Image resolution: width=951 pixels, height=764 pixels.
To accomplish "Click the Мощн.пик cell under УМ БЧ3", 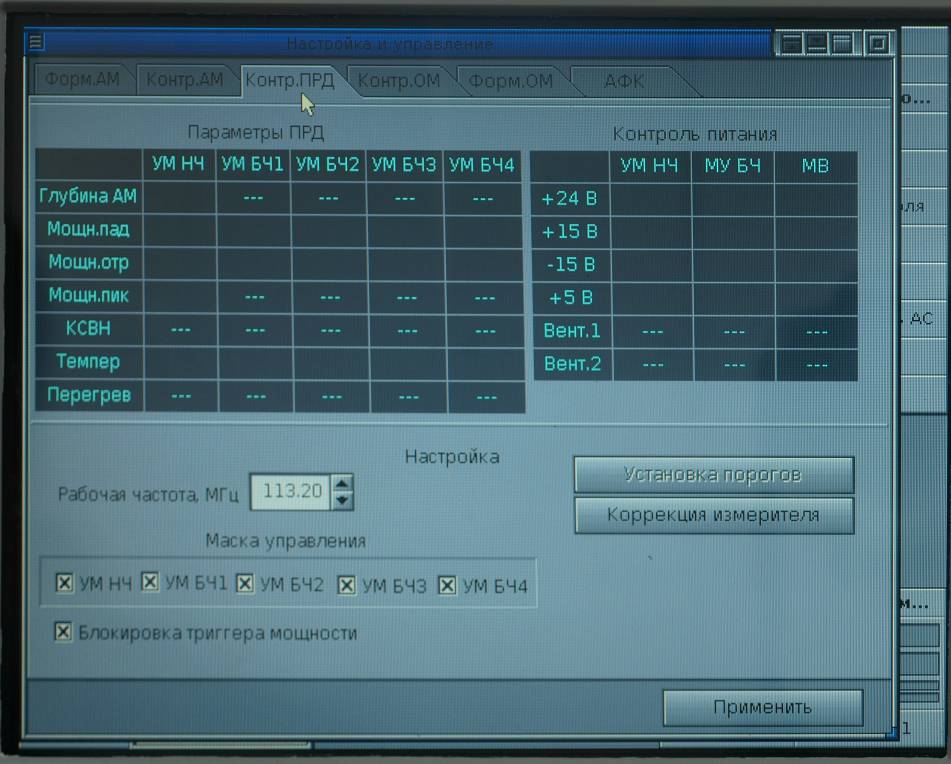I will point(406,297).
